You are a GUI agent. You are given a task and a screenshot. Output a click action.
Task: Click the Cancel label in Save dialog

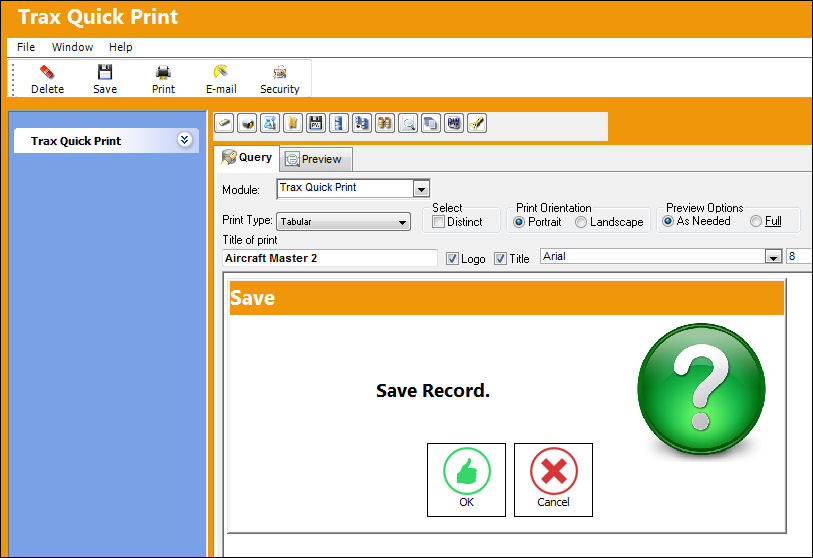click(x=553, y=502)
